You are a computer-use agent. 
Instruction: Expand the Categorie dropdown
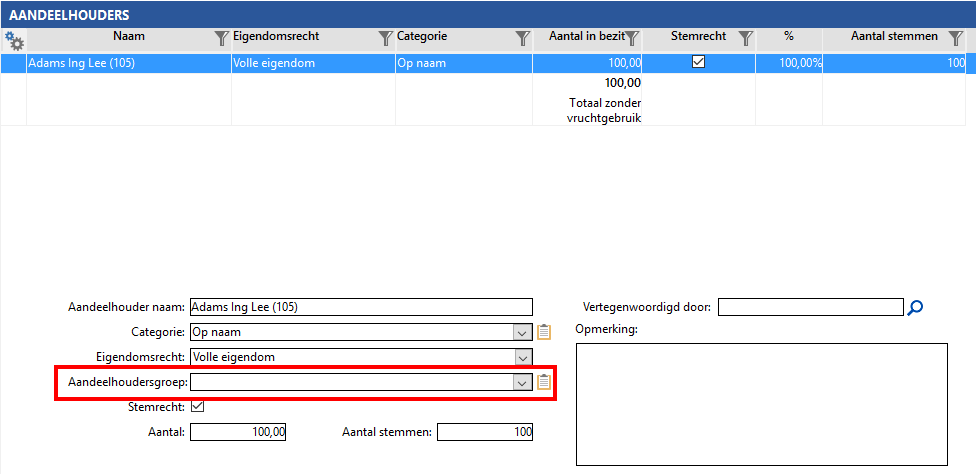[523, 332]
